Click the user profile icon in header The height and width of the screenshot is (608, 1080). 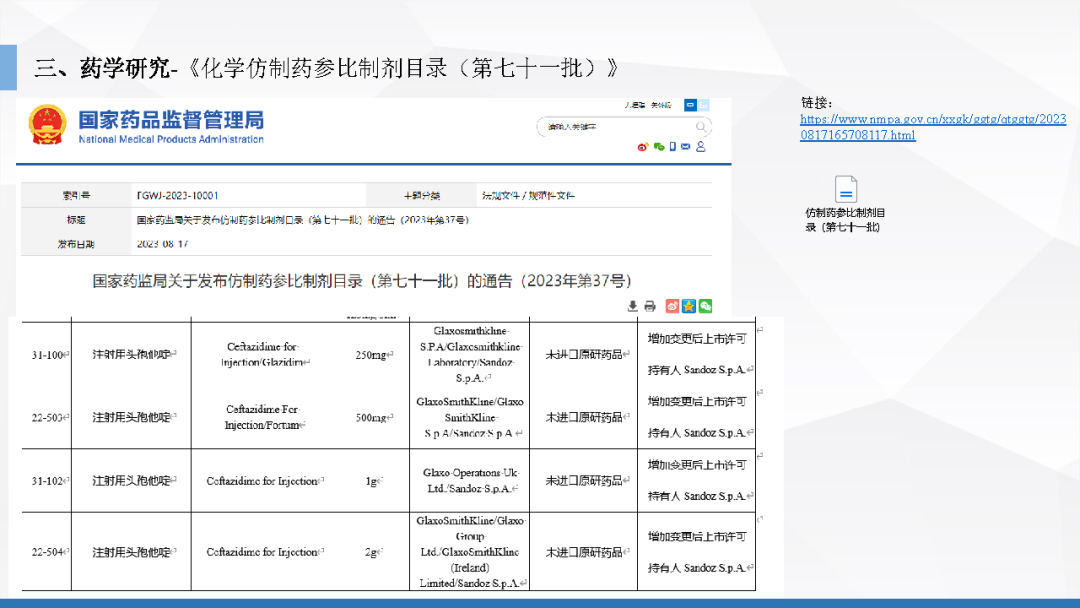pyautogui.click(x=700, y=147)
